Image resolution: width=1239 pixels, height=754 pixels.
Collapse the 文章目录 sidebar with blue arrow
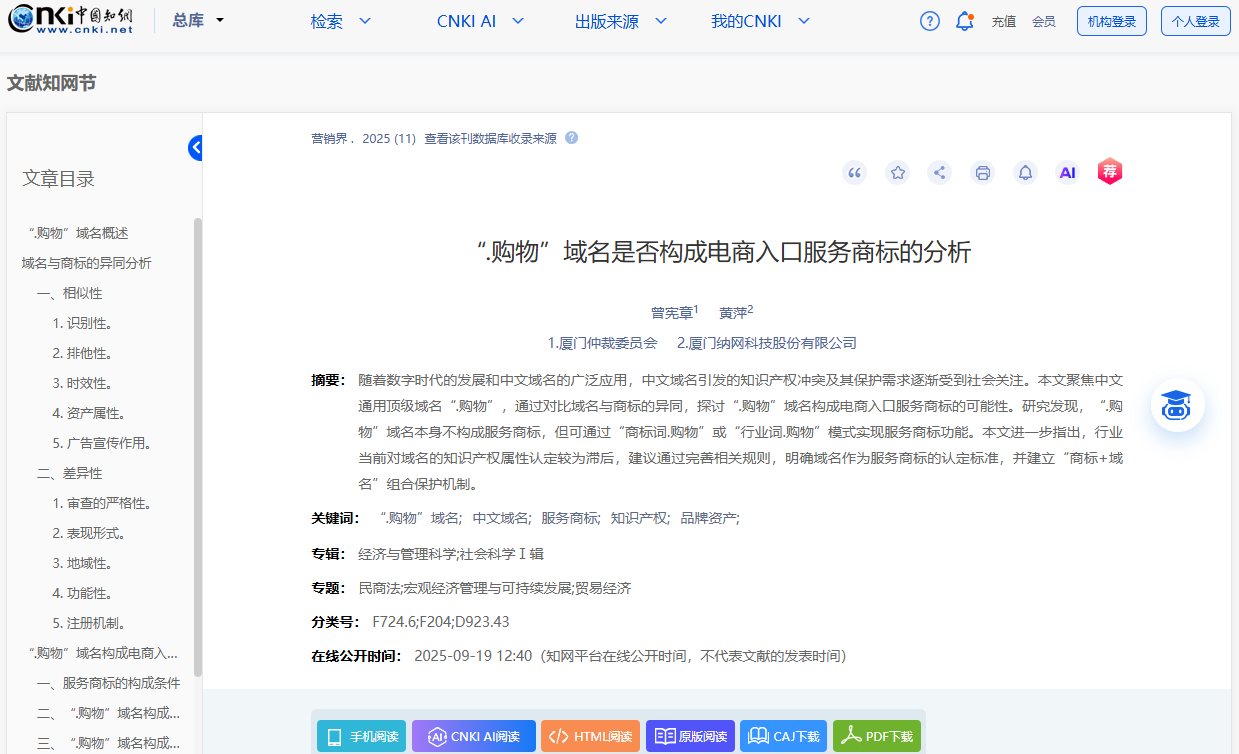coord(195,147)
